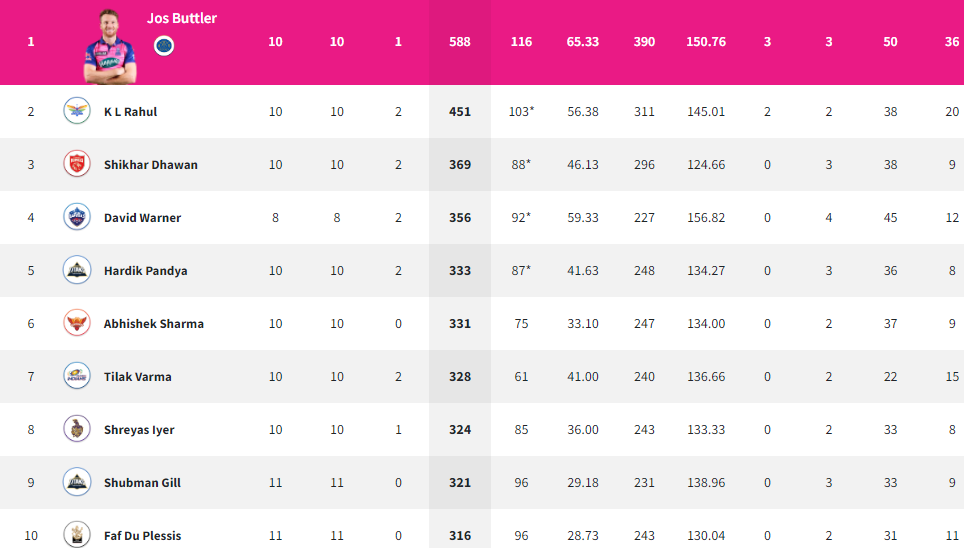The height and width of the screenshot is (548, 964).
Task: Select Abhishek Sharma's name in the table
Action: (x=154, y=324)
